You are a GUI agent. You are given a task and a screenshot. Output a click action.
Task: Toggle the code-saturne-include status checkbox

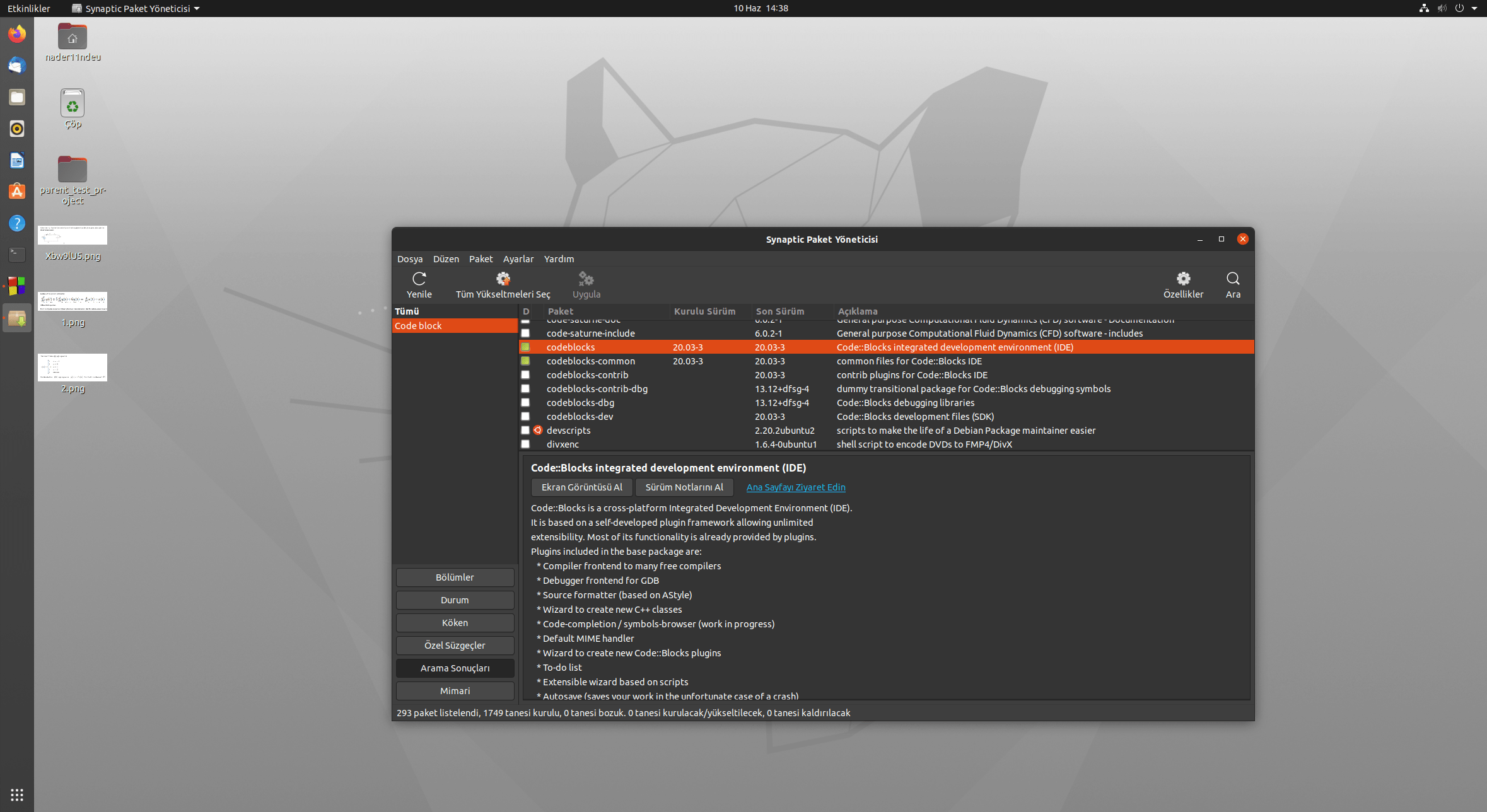(x=525, y=333)
